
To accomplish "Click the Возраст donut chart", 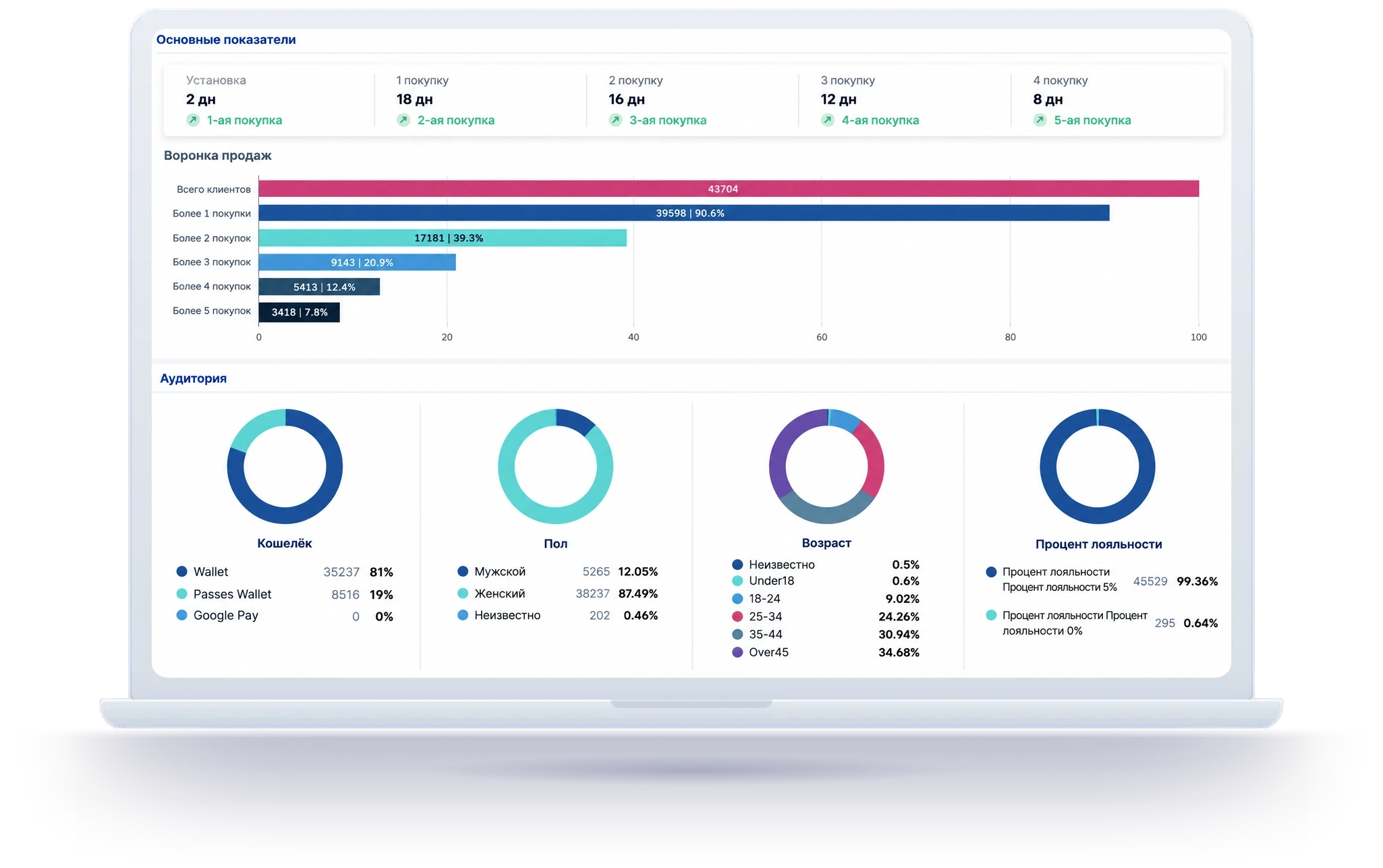I will click(826, 466).
